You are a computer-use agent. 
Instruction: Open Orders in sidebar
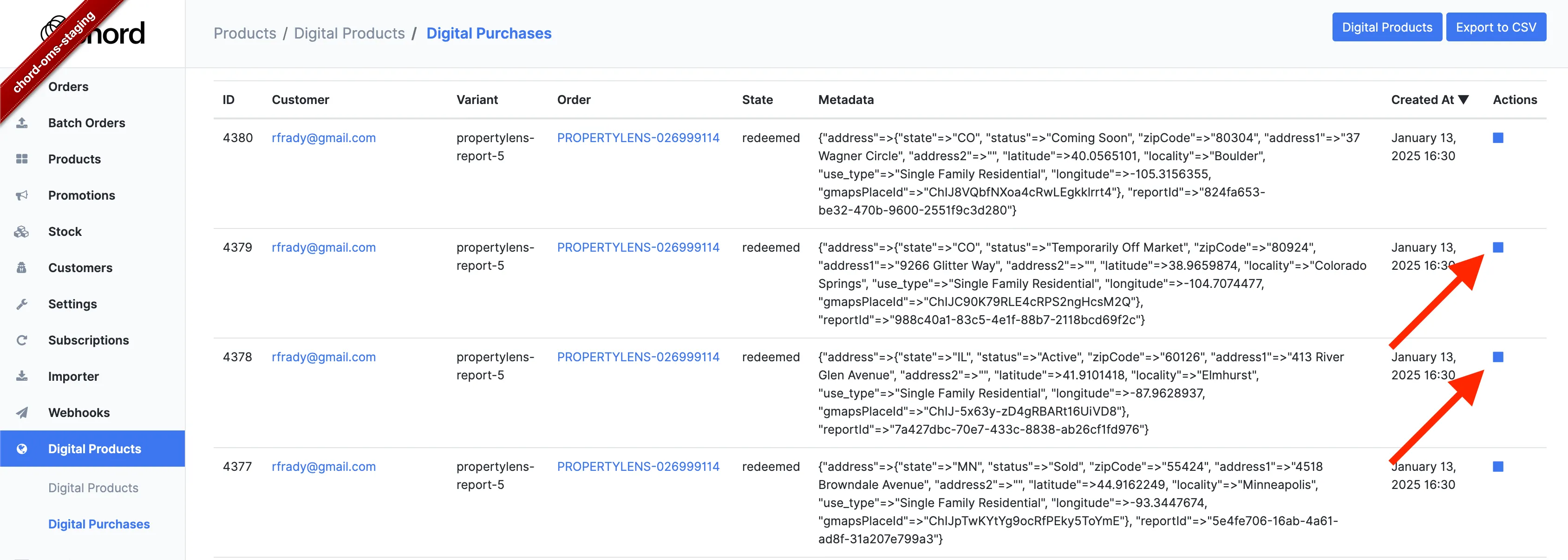pos(68,86)
